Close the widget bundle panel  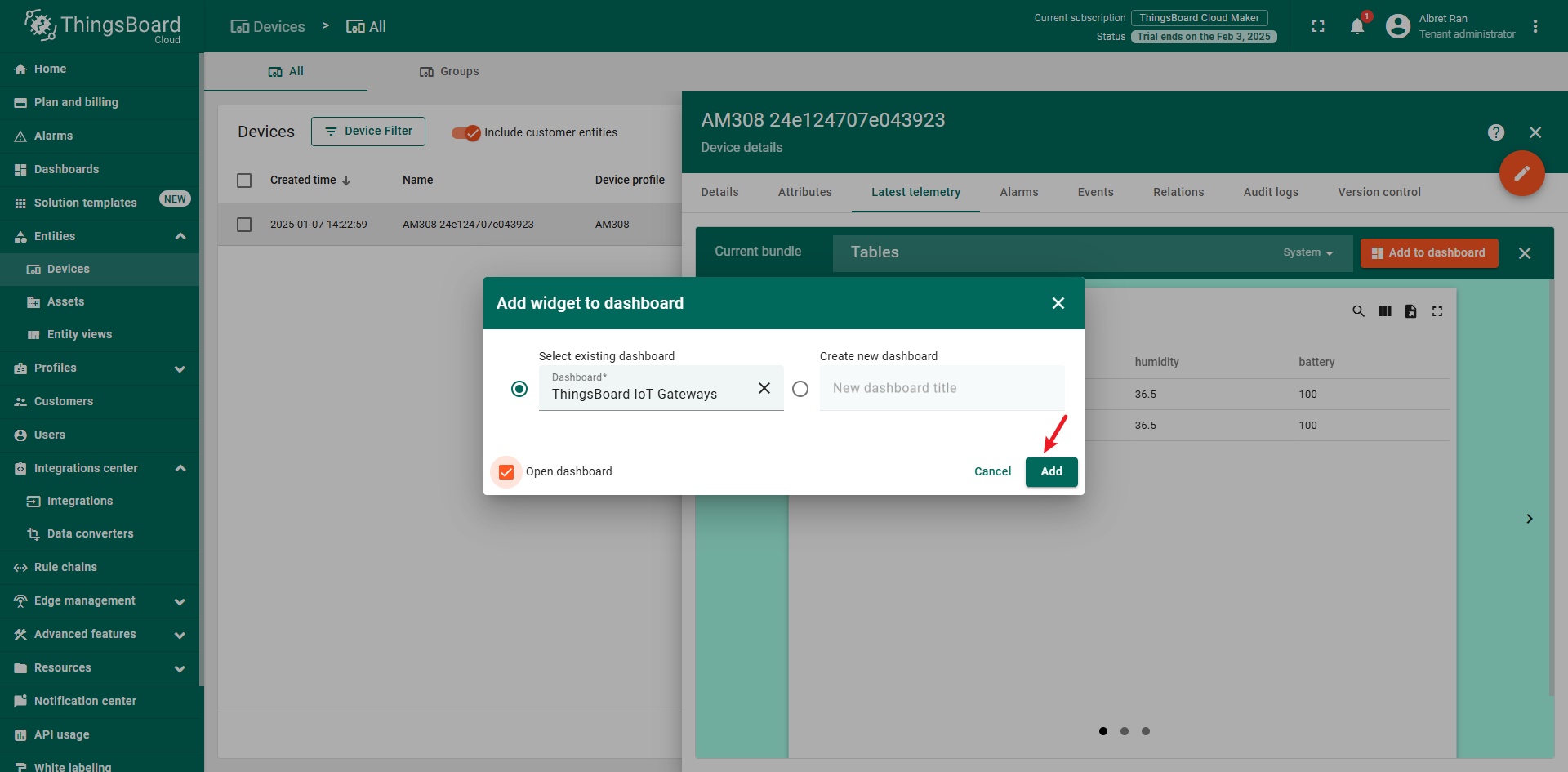1525,253
